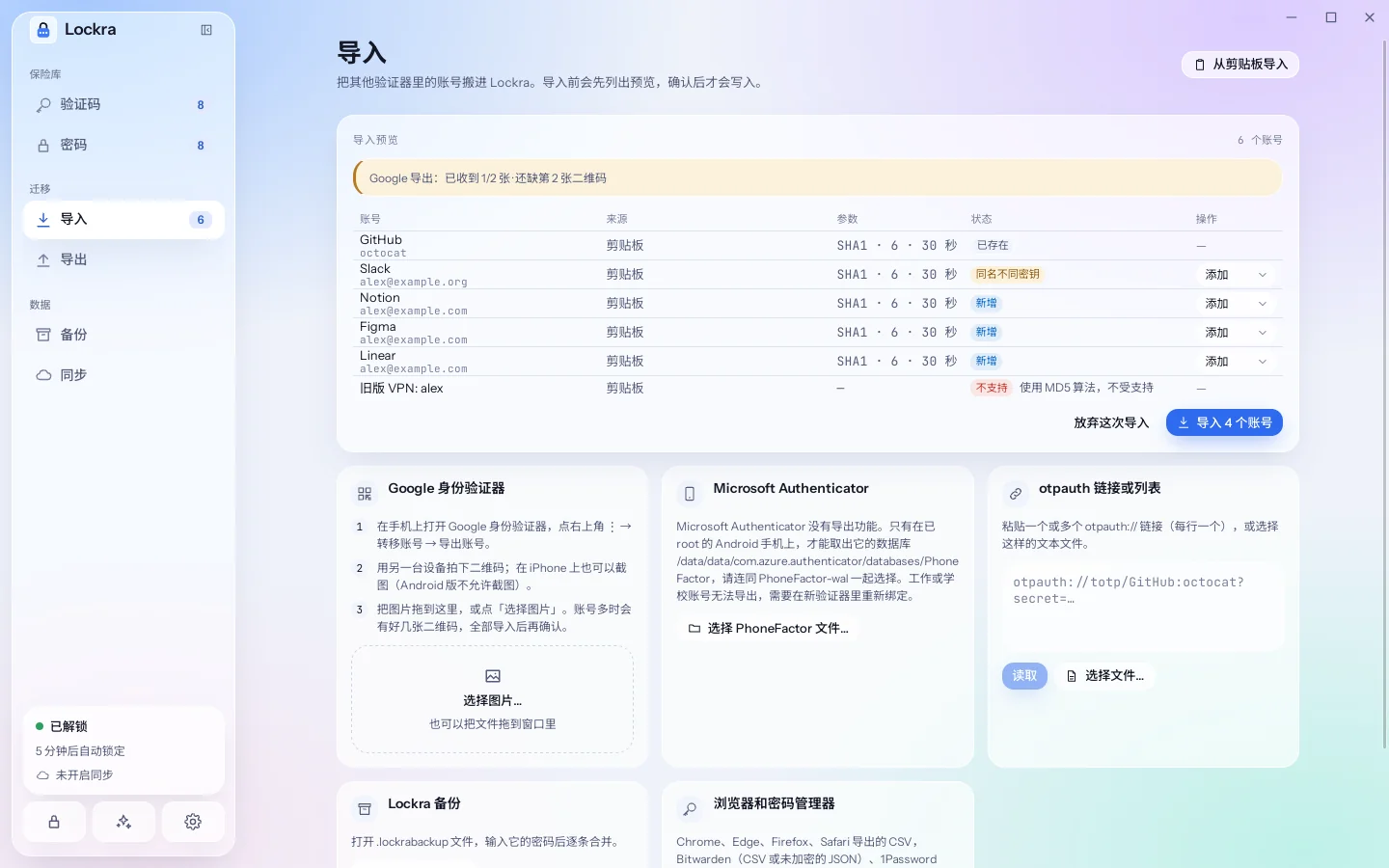
Task: Click the 6 个账号 count label
Action: [x=1260, y=141]
